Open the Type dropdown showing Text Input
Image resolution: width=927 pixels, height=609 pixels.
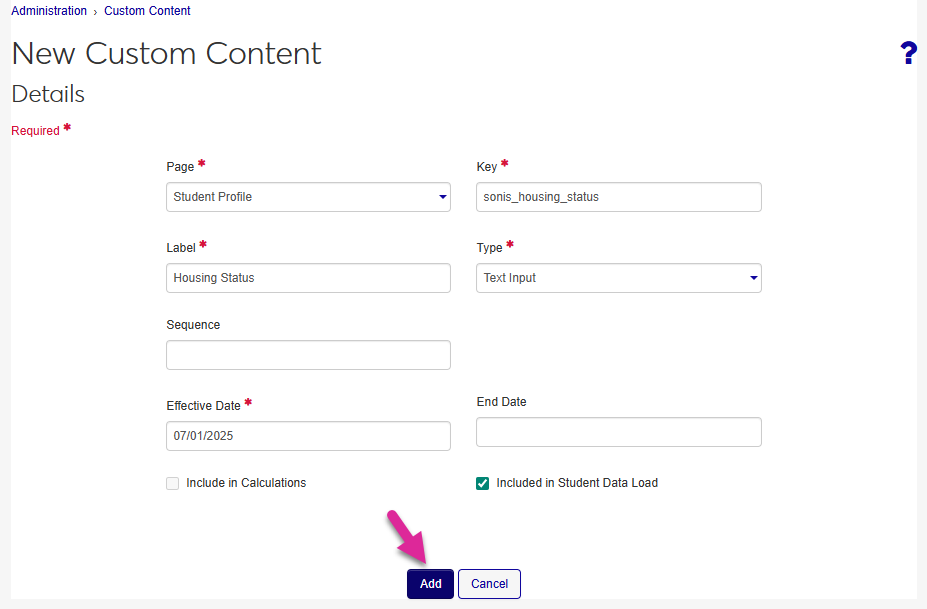click(618, 278)
